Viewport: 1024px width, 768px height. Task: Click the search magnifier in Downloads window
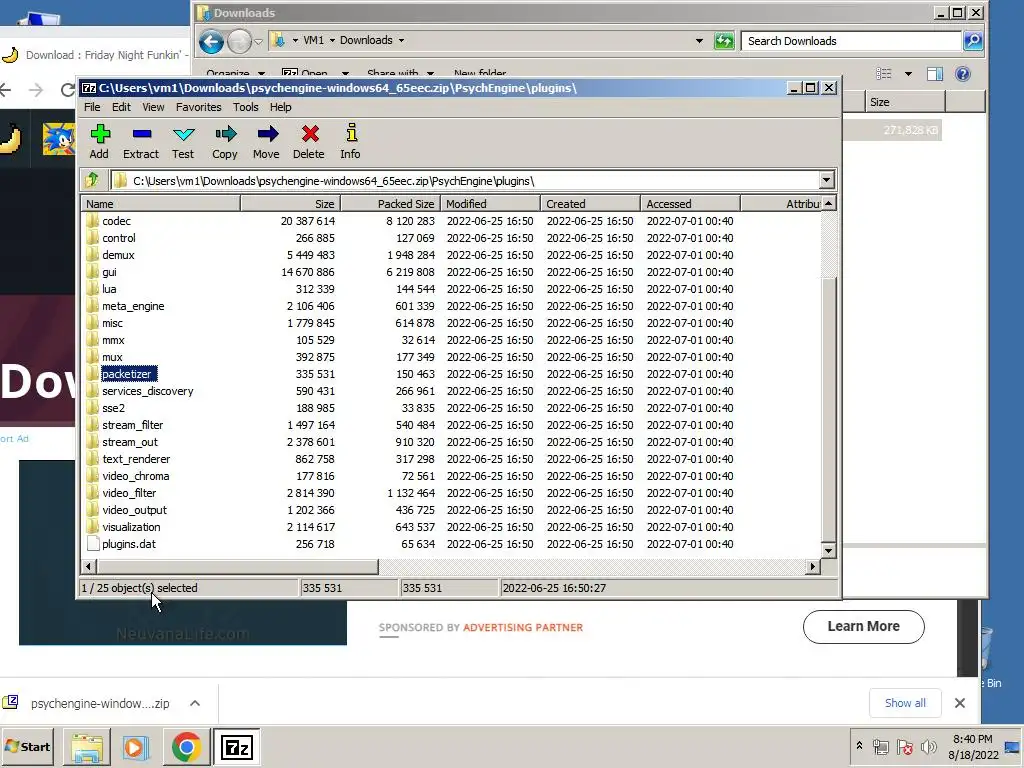[x=972, y=41]
